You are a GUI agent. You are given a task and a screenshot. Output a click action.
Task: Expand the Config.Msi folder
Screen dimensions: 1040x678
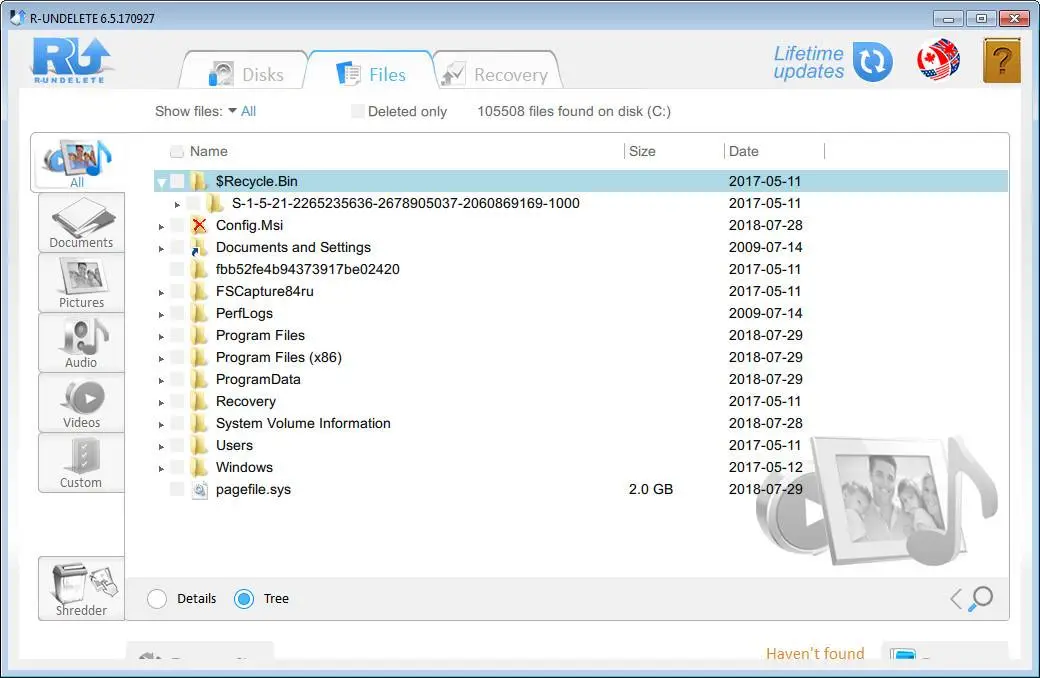point(161,226)
